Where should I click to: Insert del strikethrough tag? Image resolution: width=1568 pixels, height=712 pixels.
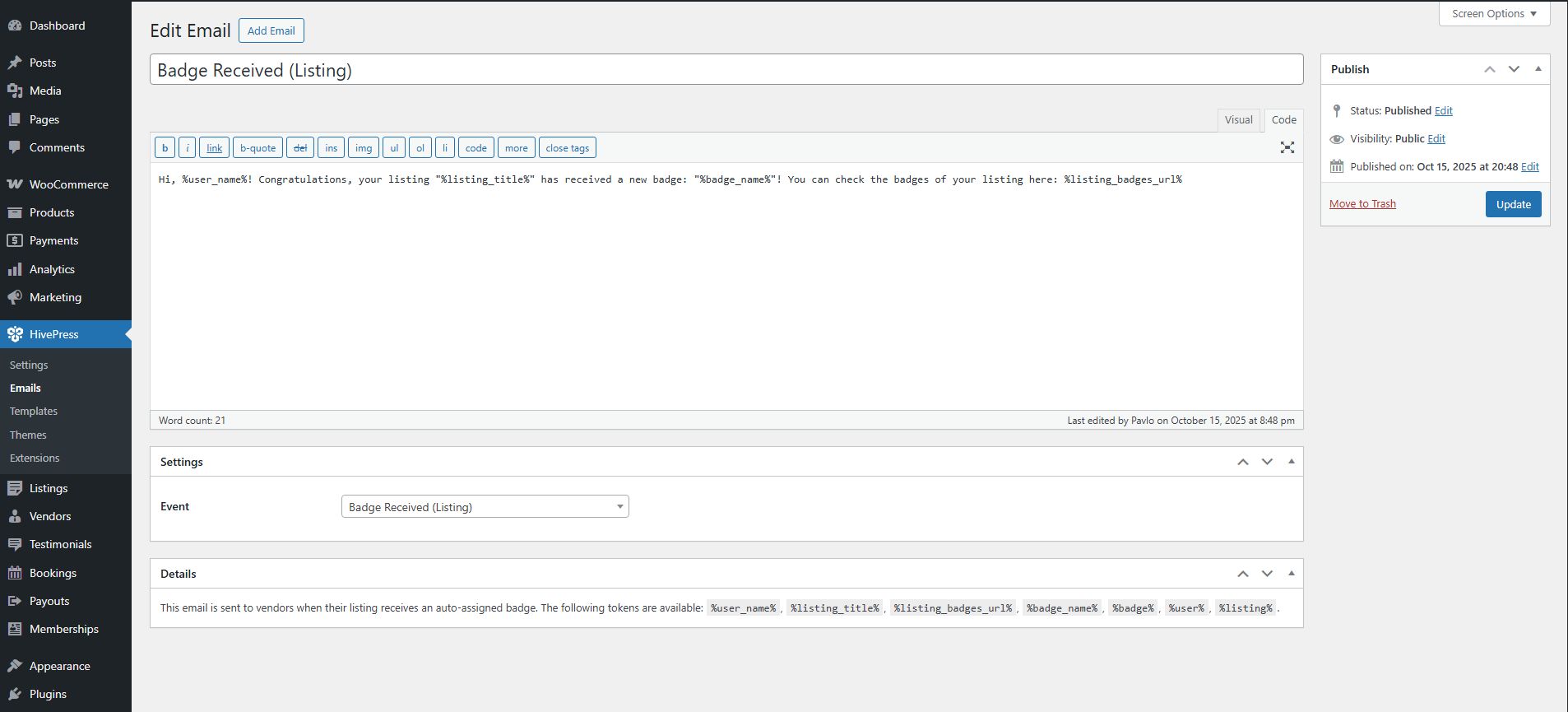click(300, 147)
